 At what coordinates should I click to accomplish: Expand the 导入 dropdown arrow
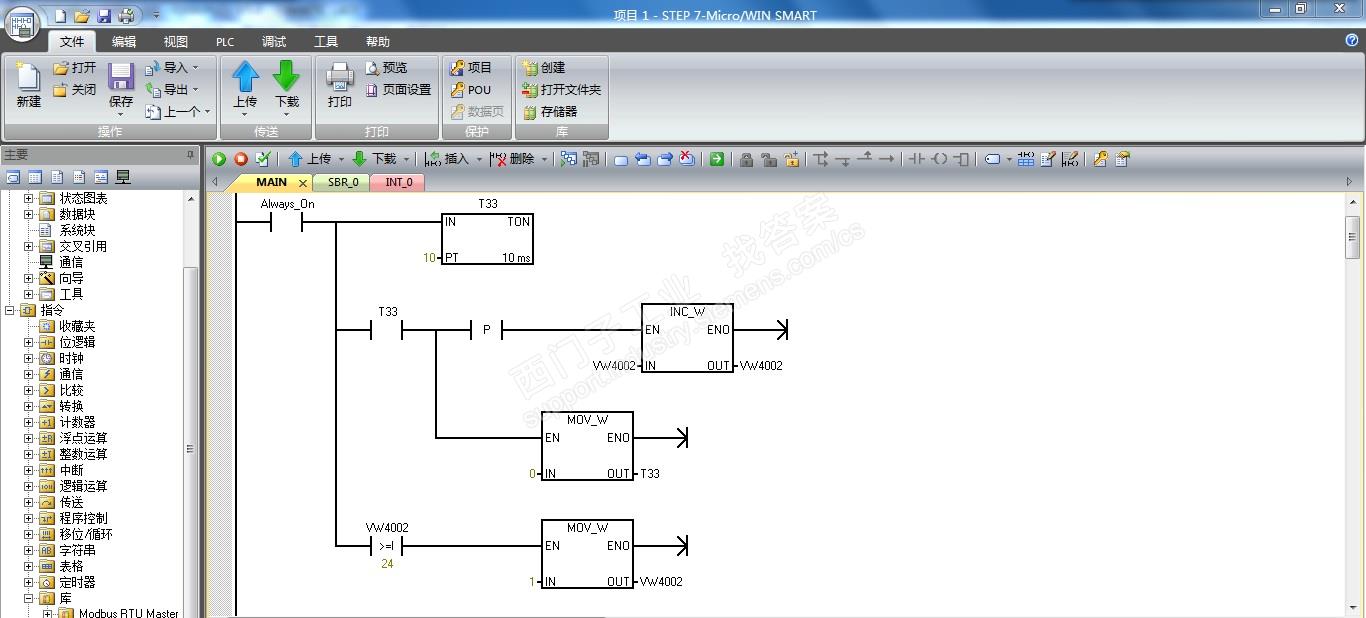click(x=195, y=68)
